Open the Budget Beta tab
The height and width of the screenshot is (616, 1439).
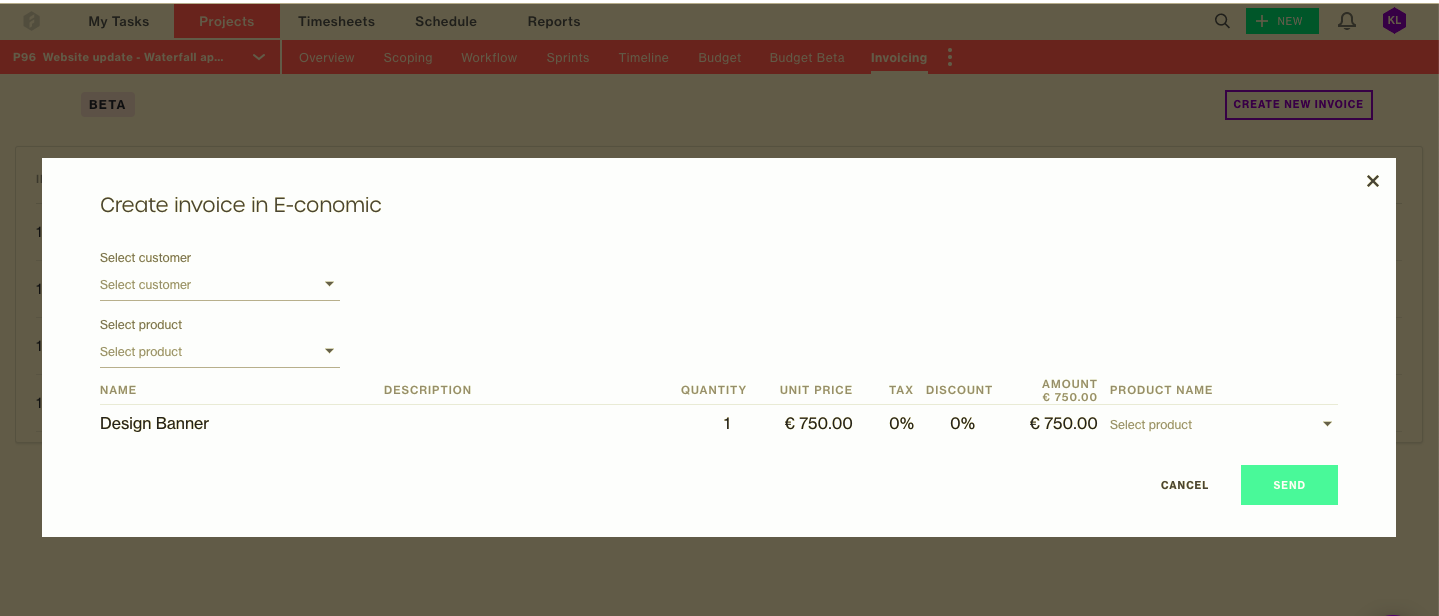tap(807, 57)
